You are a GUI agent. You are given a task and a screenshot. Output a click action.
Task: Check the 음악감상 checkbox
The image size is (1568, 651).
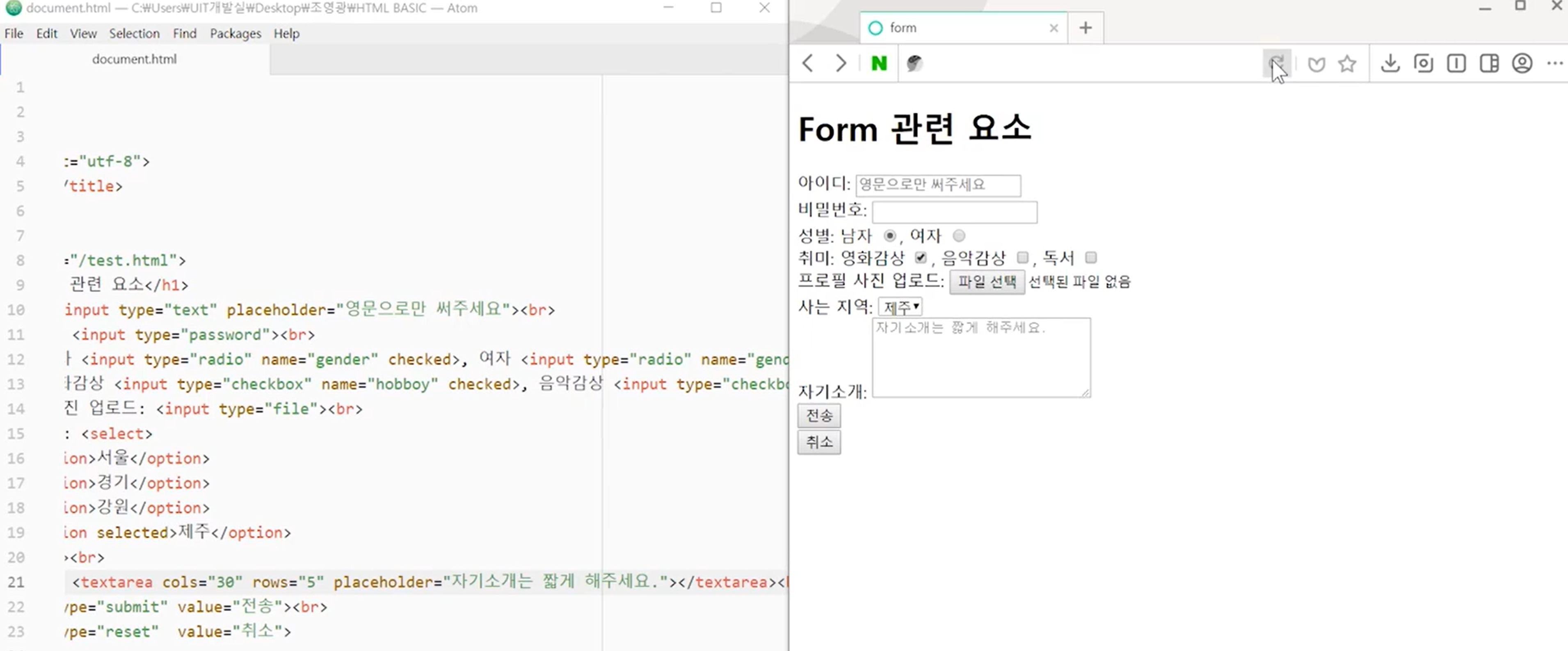[1023, 257]
